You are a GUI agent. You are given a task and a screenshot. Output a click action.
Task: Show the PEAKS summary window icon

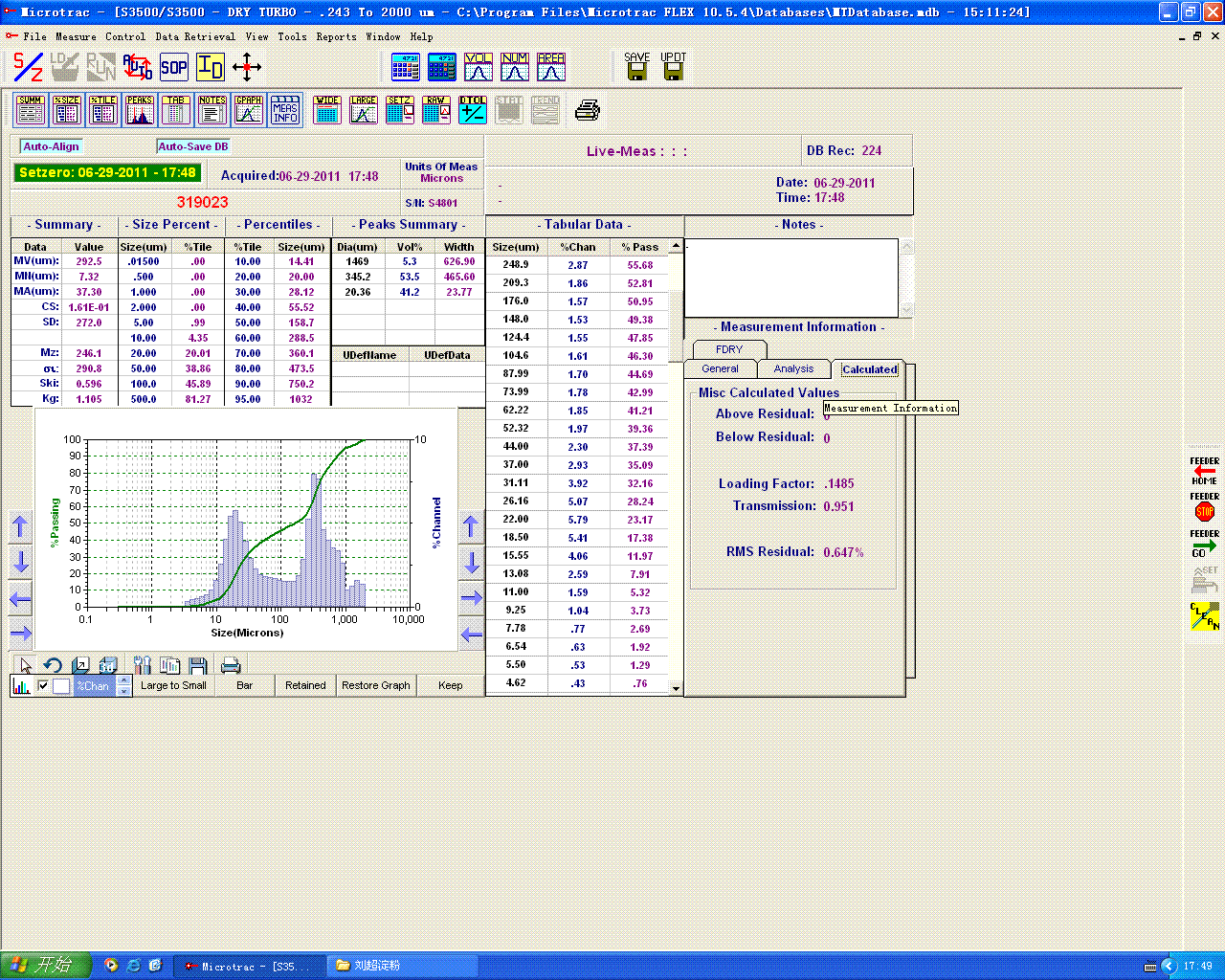[x=140, y=110]
